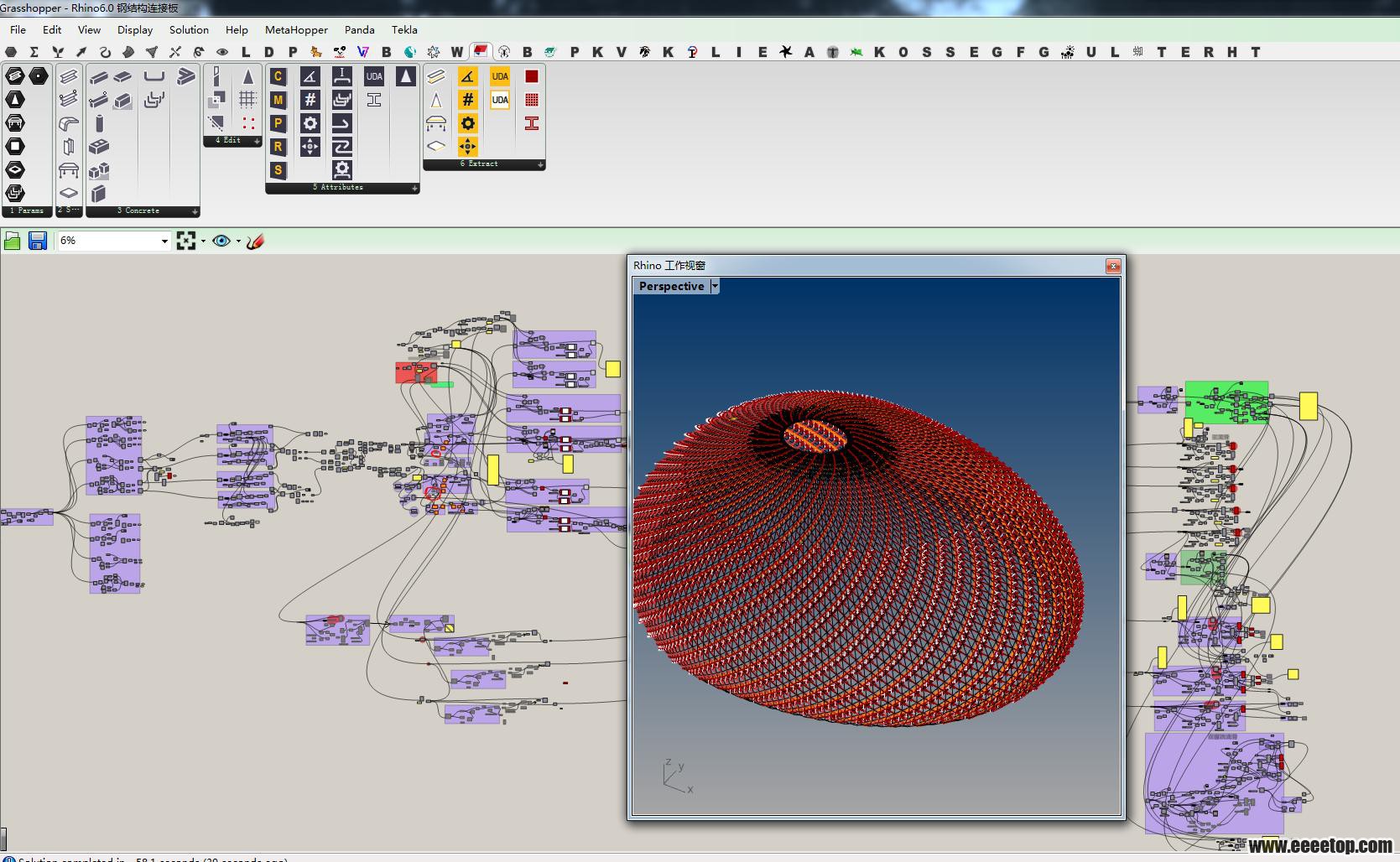Select the red dots edit icon
Screen dimensions: 1400x862
point(248,123)
